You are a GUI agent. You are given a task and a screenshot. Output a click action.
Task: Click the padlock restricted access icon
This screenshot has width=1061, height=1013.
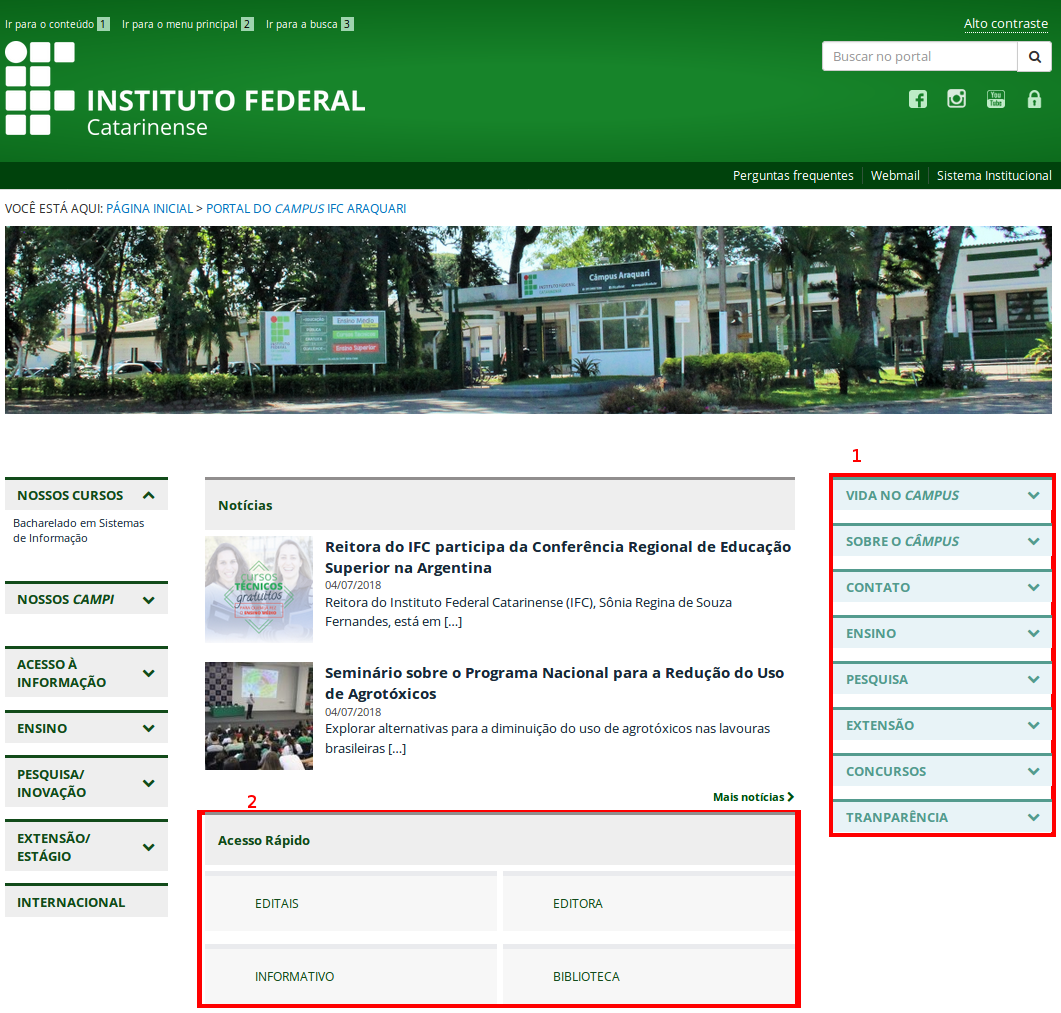1034,99
